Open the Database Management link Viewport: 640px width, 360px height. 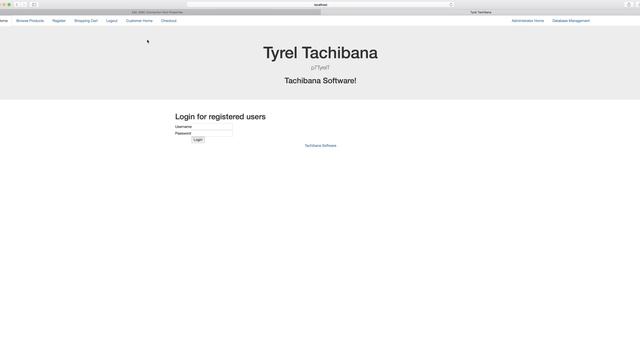pyautogui.click(x=571, y=21)
